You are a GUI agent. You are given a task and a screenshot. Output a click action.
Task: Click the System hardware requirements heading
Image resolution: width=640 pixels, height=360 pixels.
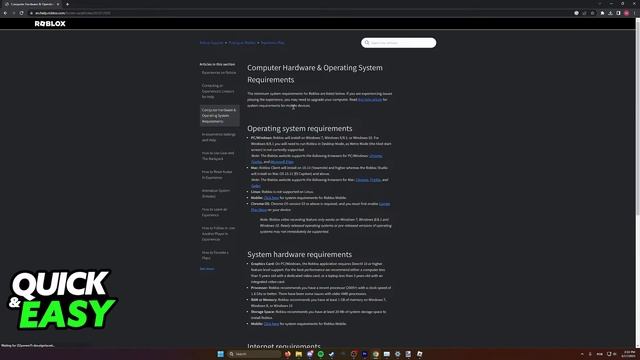click(x=299, y=254)
